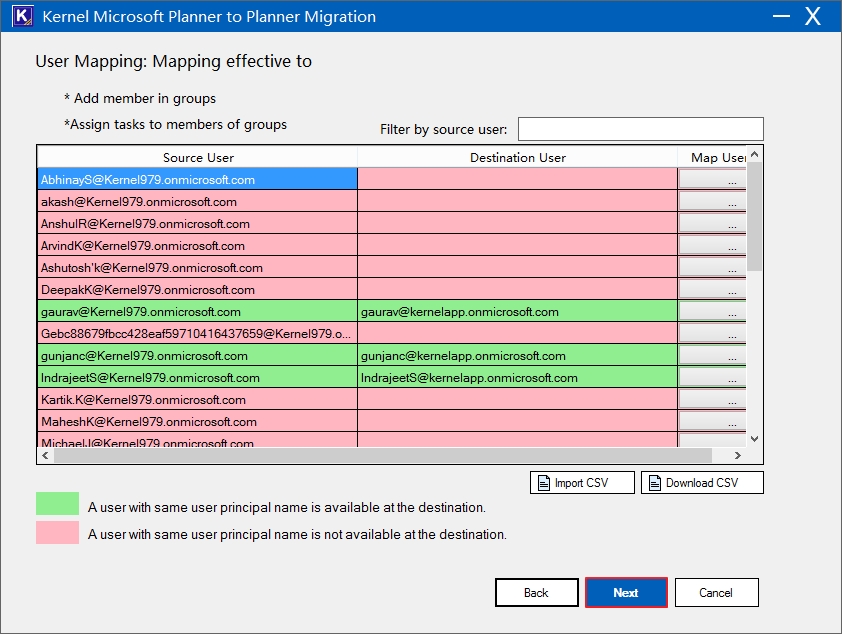
Task: Click the horizontal scrollbar thumb
Action: coord(383,455)
